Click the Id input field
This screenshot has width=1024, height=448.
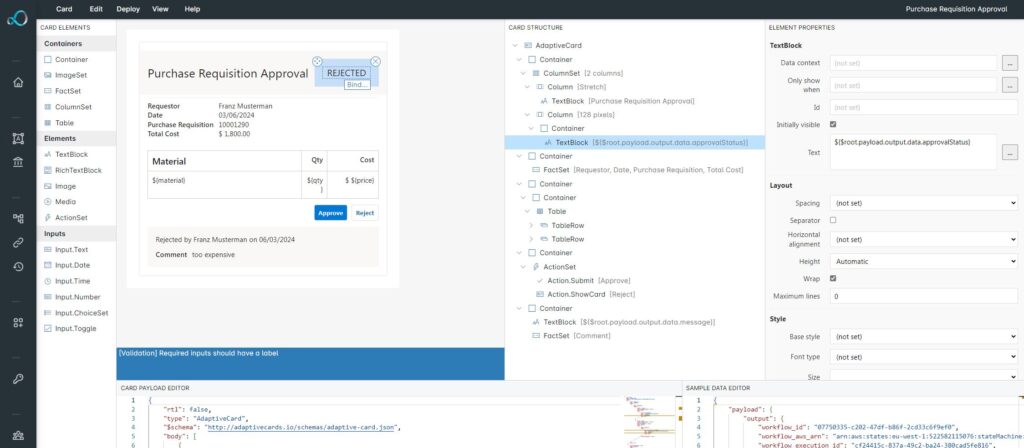click(x=923, y=107)
